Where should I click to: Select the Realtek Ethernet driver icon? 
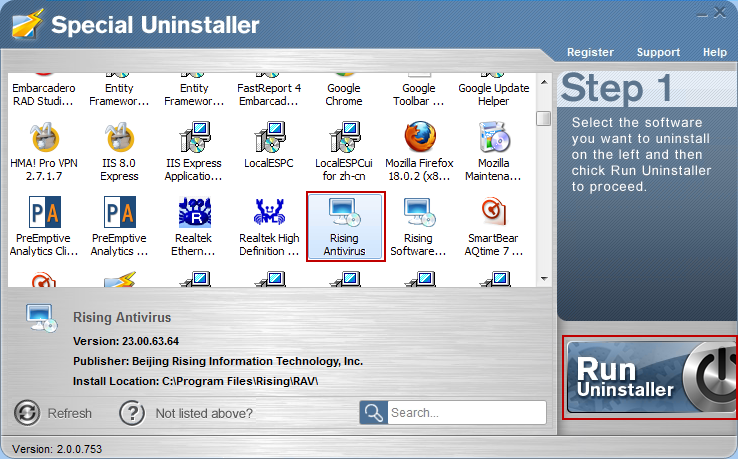(x=194, y=212)
